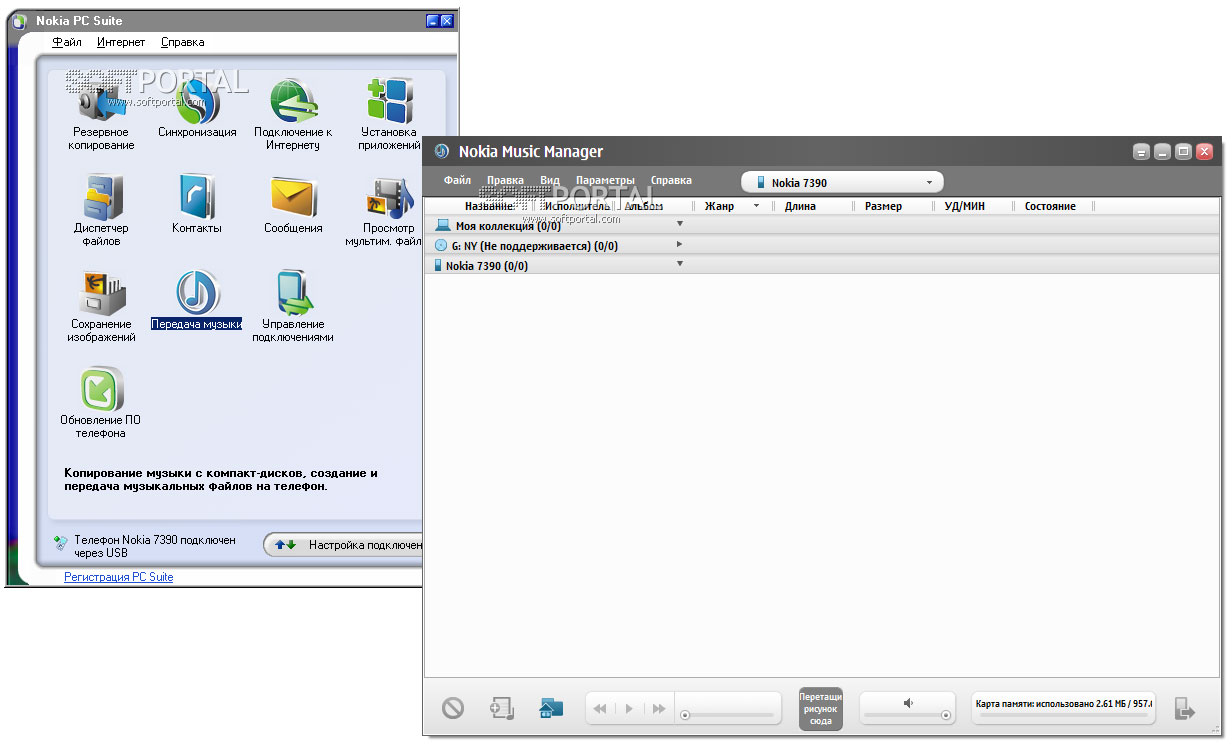The image size is (1232, 748).
Task: Open the Параметры menu in Music Manager
Action: pyautogui.click(x=605, y=181)
